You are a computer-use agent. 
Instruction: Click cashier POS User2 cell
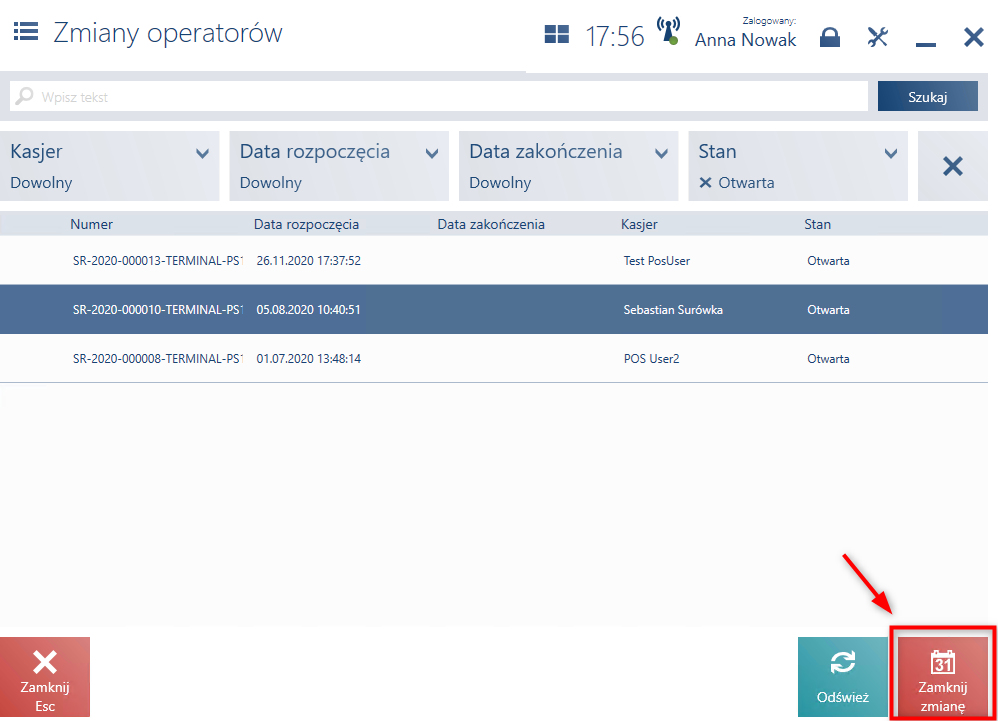[x=651, y=359]
